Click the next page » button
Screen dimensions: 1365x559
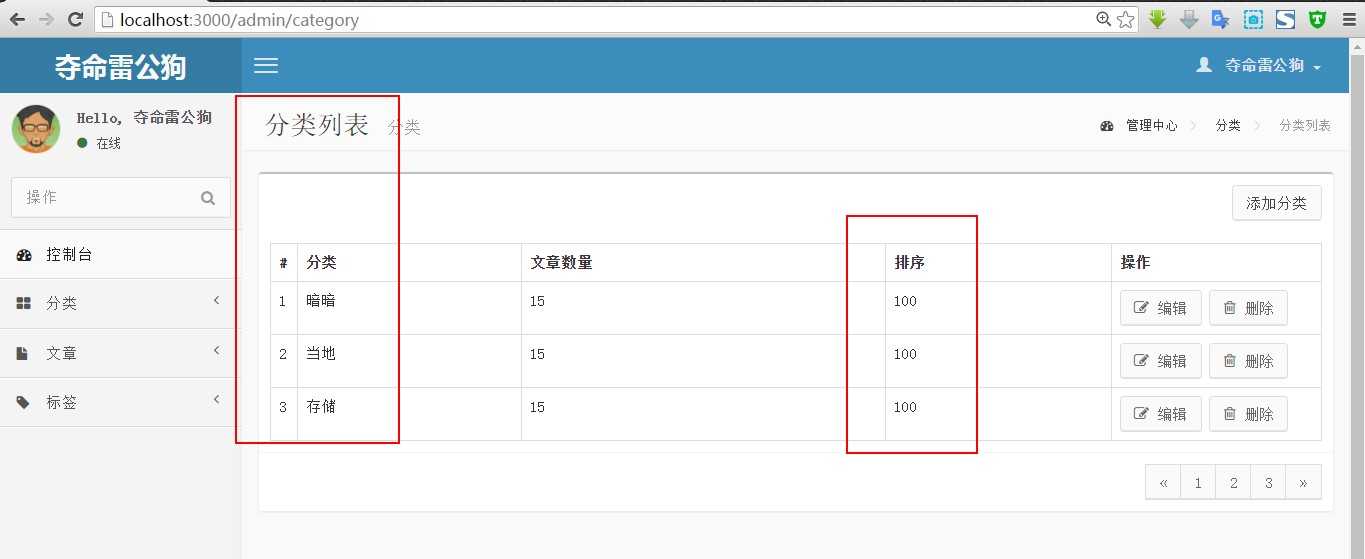click(1303, 482)
